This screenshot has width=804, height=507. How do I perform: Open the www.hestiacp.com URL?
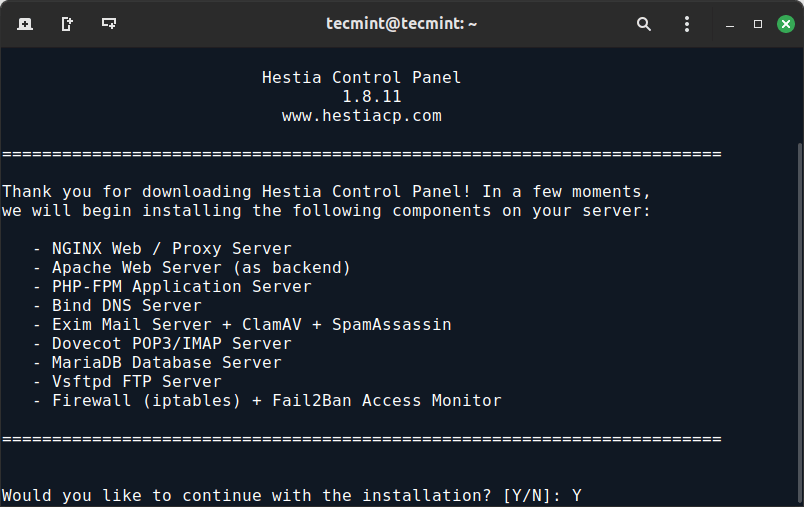pyautogui.click(x=361, y=116)
